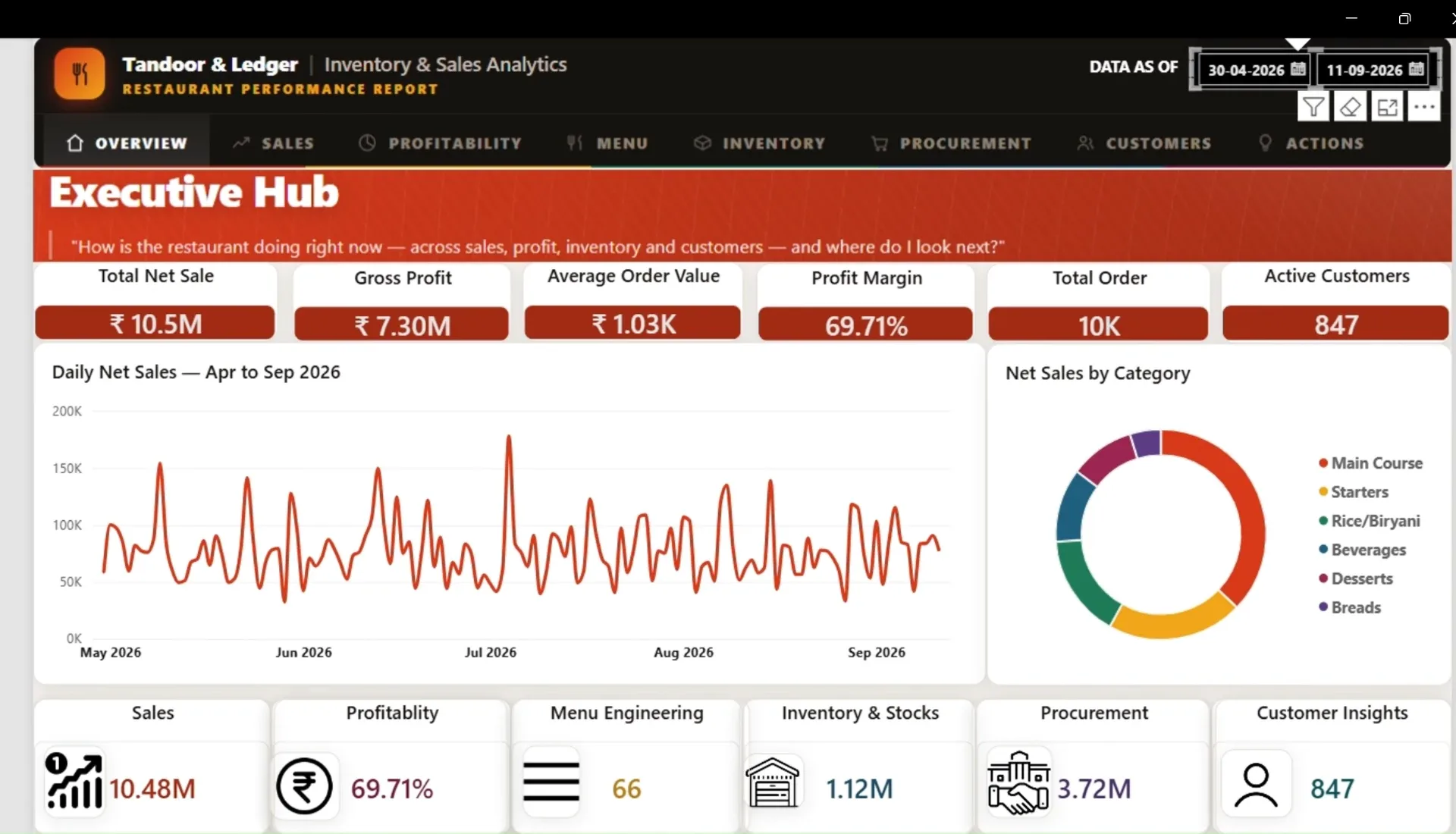Click the person icon under Customer Insights

[x=1256, y=785]
